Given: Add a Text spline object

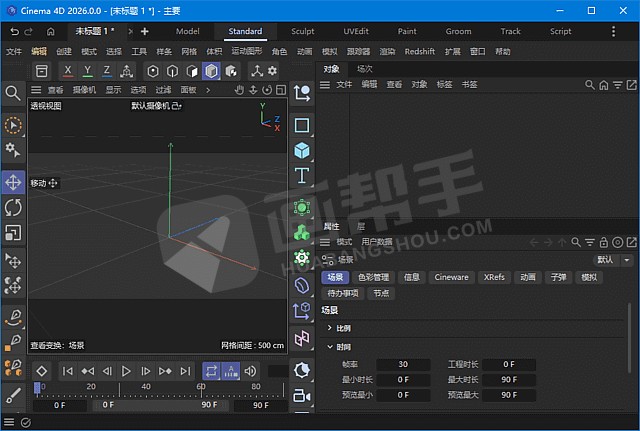Looking at the screenshot, I should click(302, 176).
